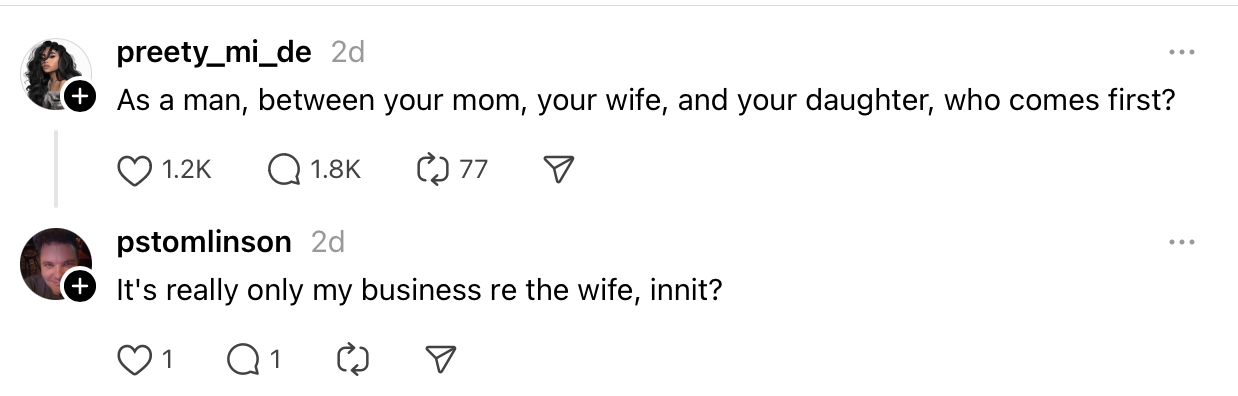This screenshot has width=1238, height=396.
Task: Follow pstomlinson using the plus badge
Action: coord(80,287)
